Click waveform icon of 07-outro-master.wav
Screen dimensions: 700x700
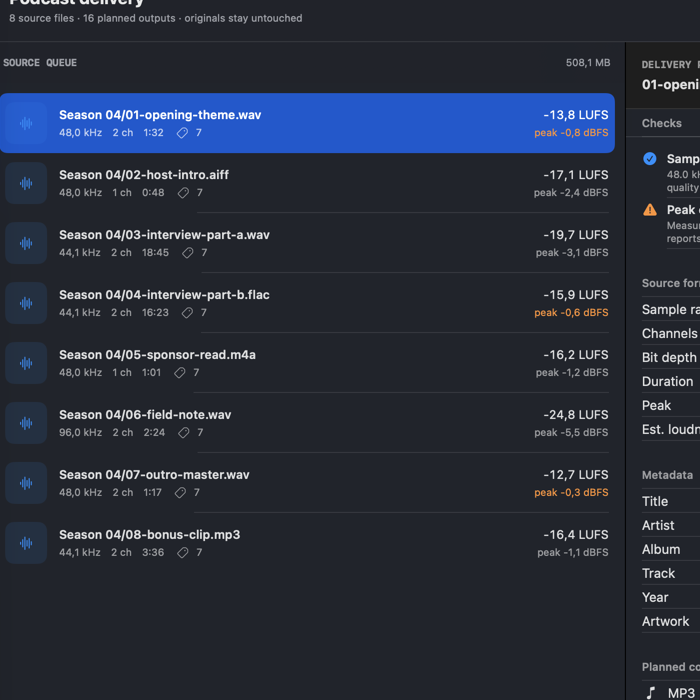(26, 483)
